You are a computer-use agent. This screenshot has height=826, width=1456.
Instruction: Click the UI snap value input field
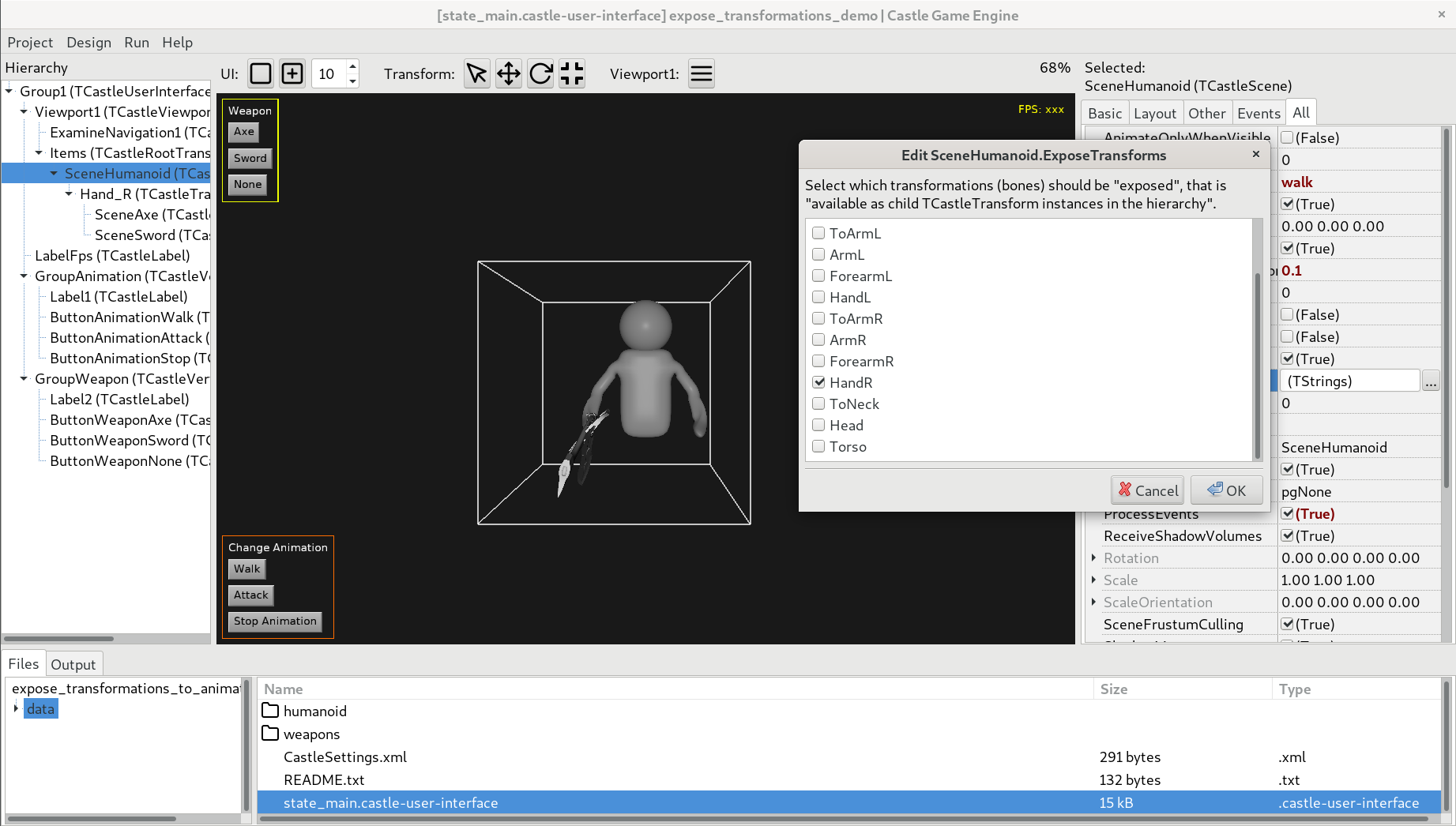pyautogui.click(x=329, y=73)
